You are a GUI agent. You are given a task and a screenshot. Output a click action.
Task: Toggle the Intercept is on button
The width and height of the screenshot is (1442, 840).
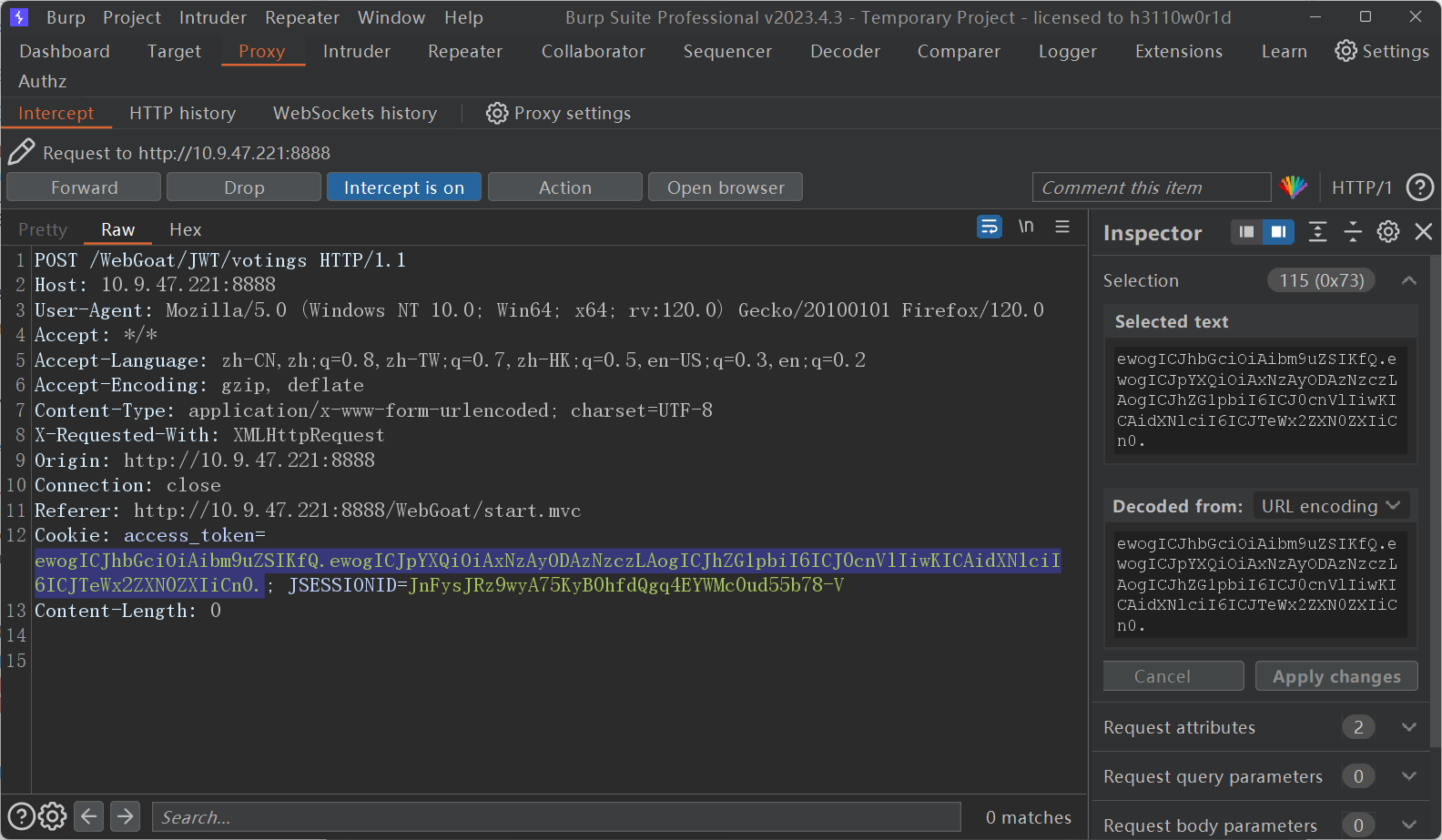click(x=404, y=187)
